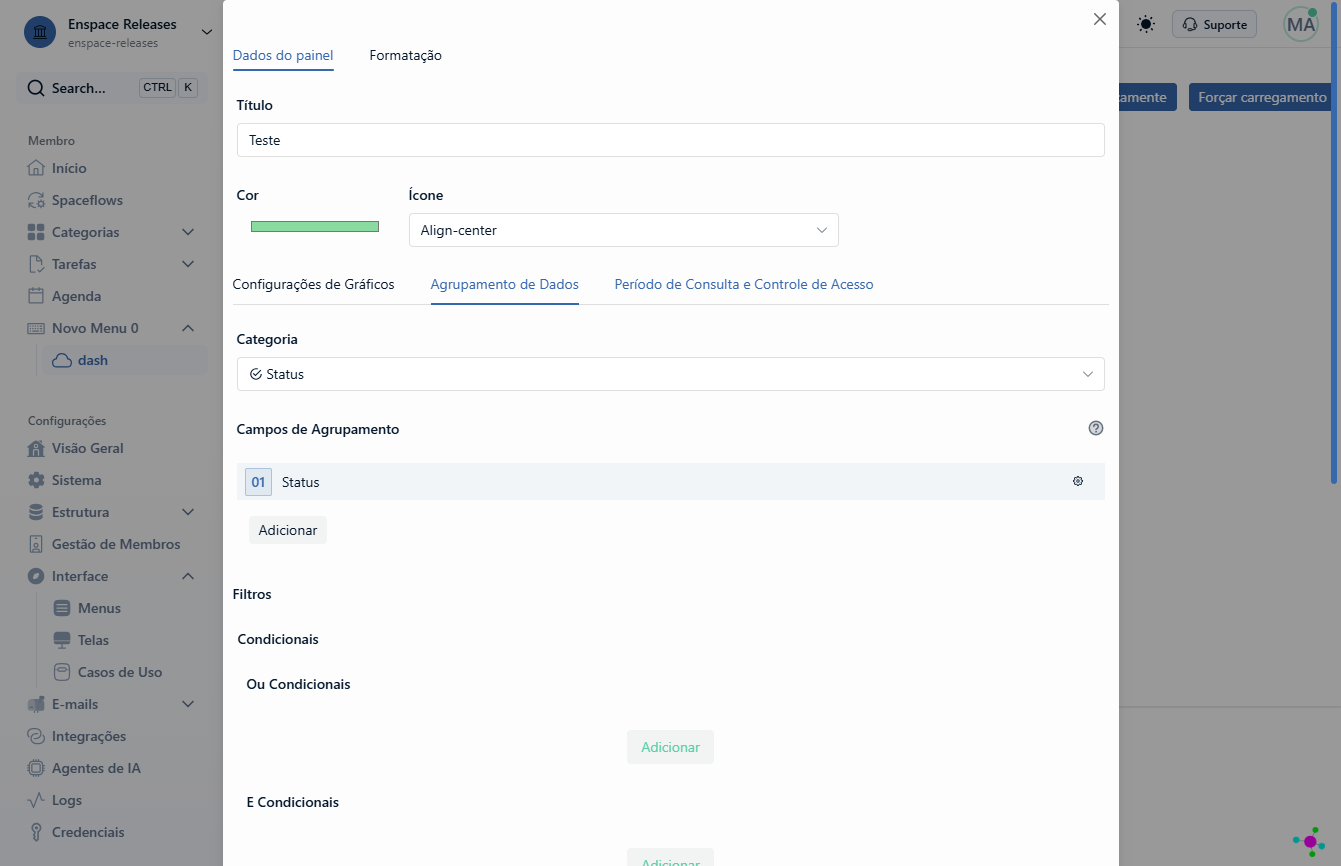
Task: Click the Início home icon in sidebar
Action: pyautogui.click(x=36, y=168)
